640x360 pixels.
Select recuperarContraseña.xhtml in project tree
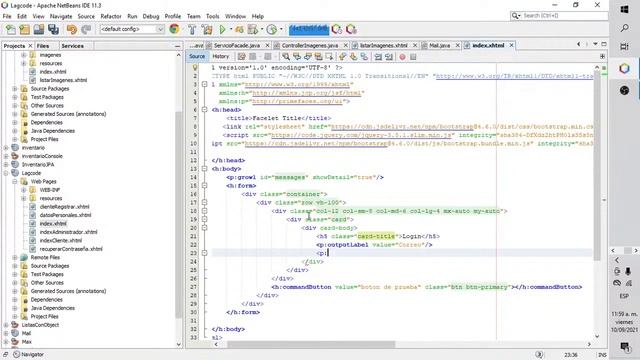(71, 249)
